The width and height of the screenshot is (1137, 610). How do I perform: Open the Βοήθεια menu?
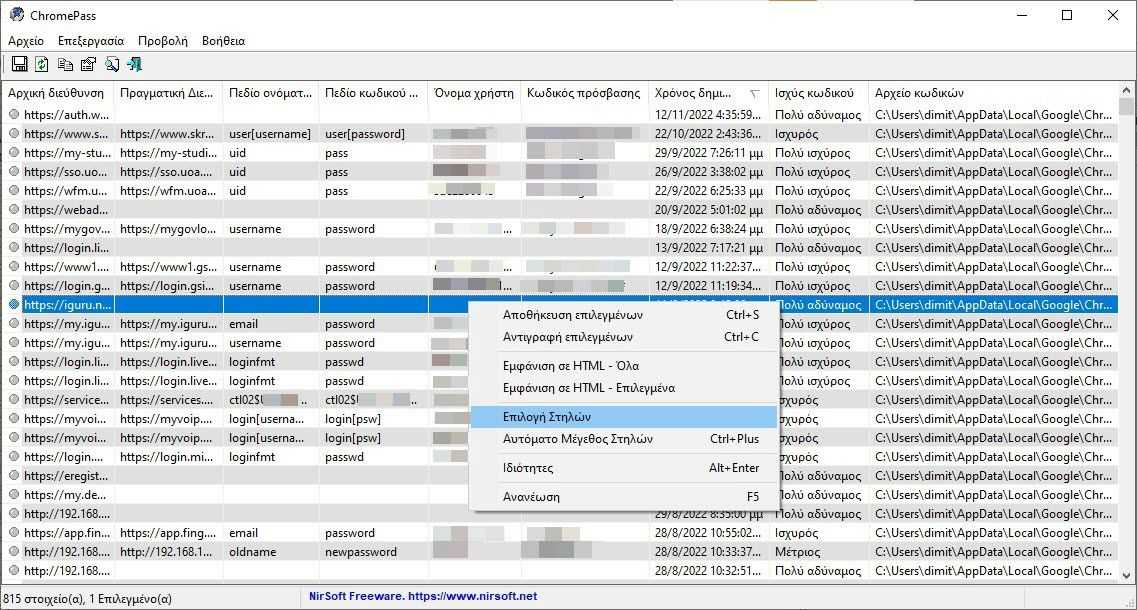coord(223,41)
